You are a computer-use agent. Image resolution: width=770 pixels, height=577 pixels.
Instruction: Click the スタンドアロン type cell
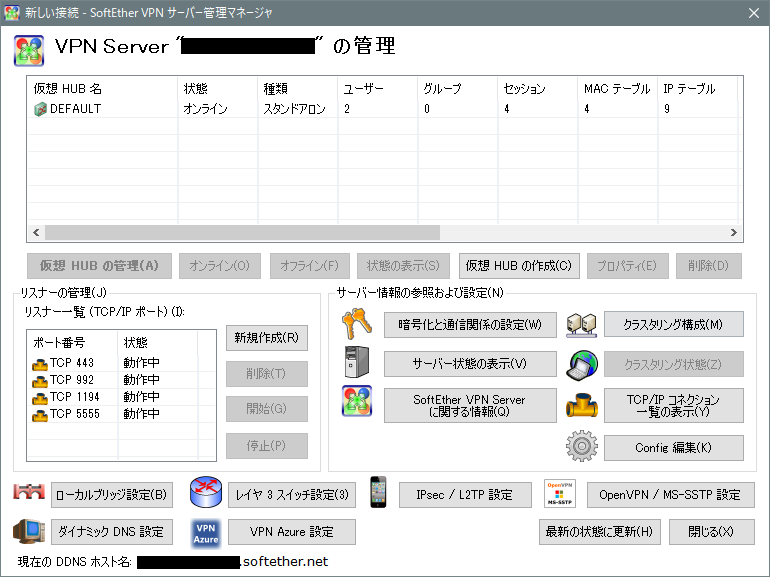pyautogui.click(x=294, y=109)
